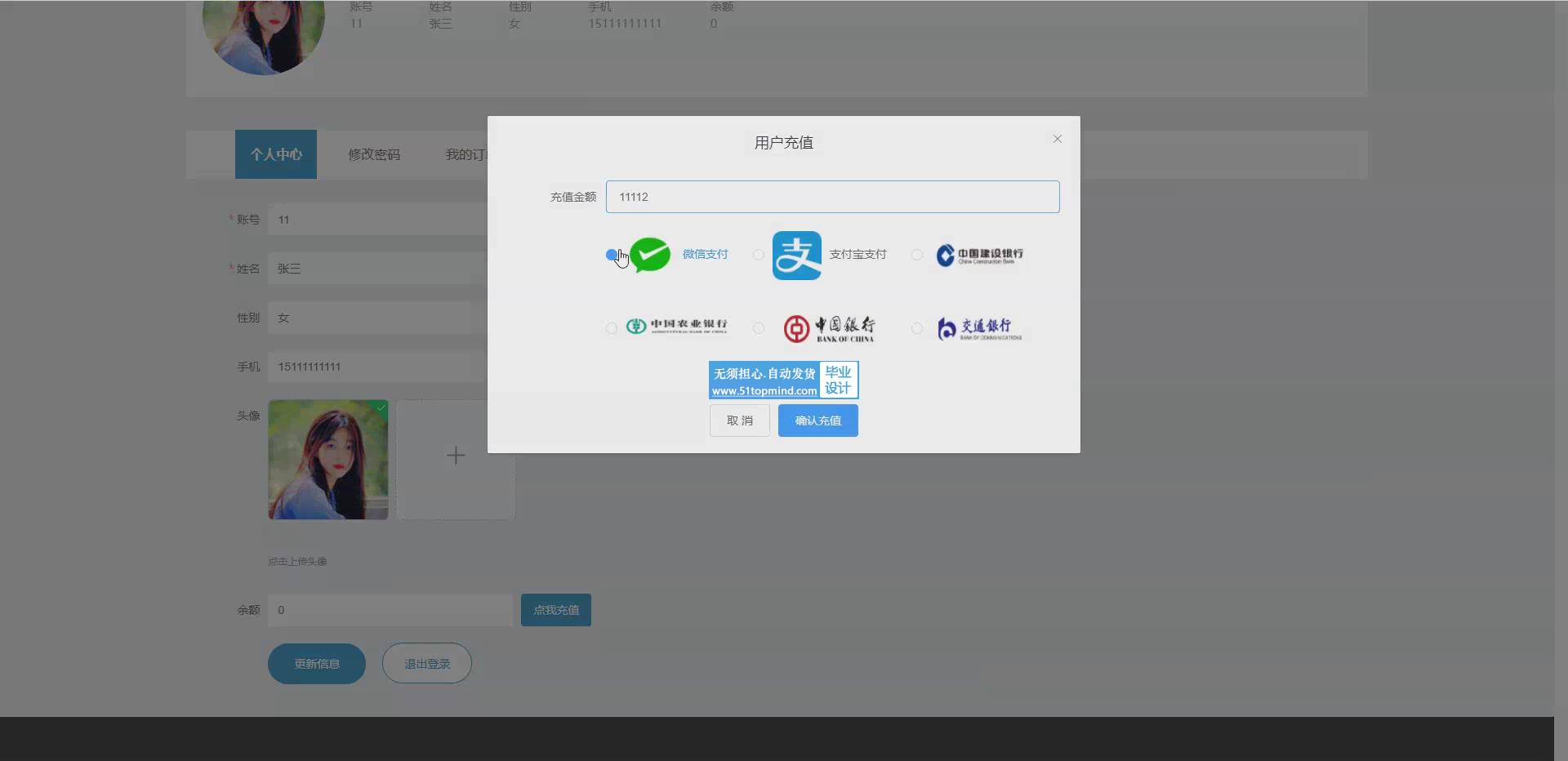Click the 姓名 field showing 张三
The width and height of the screenshot is (1568, 761).
(378, 269)
